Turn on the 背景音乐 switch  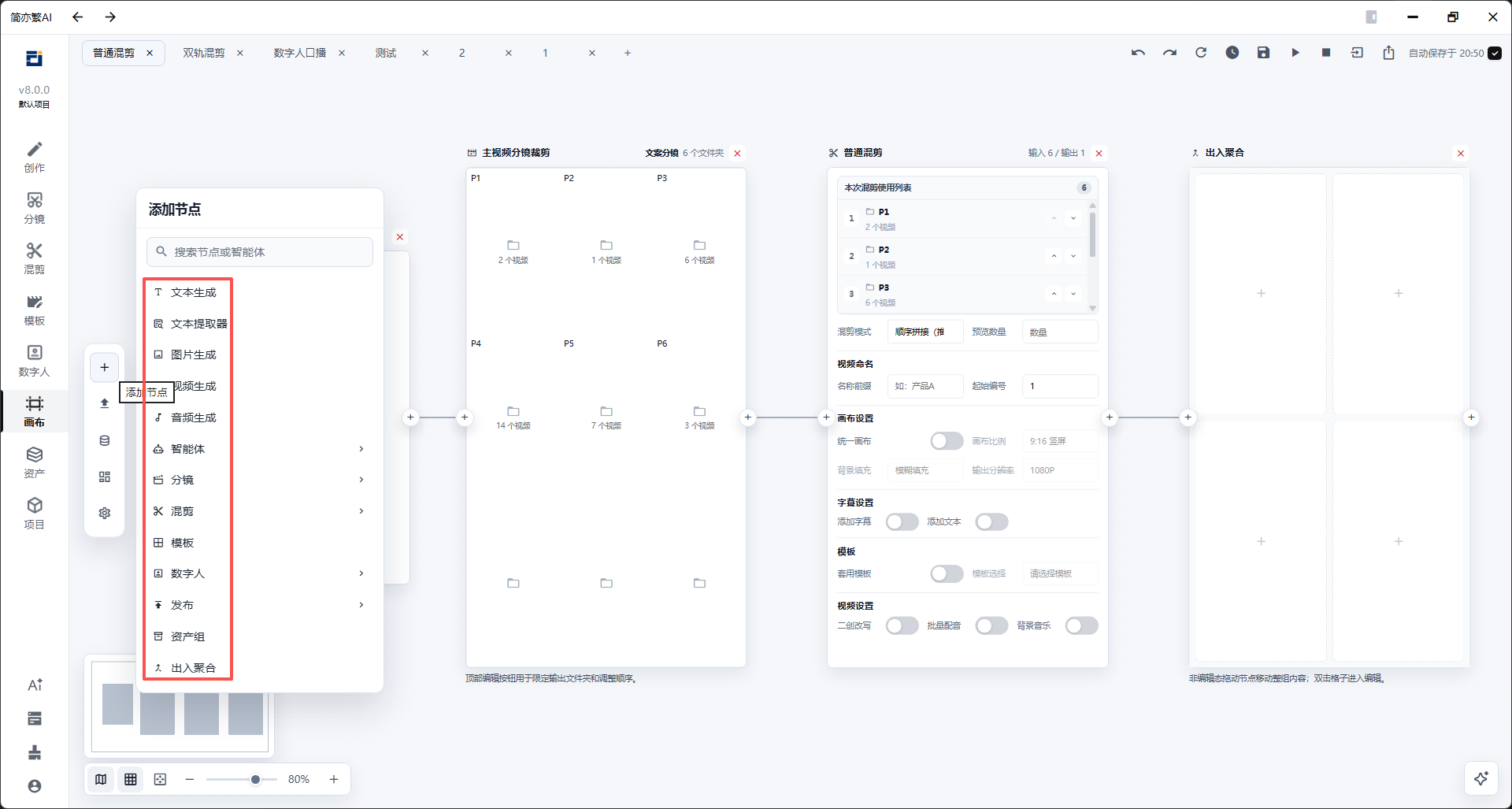click(x=1081, y=625)
